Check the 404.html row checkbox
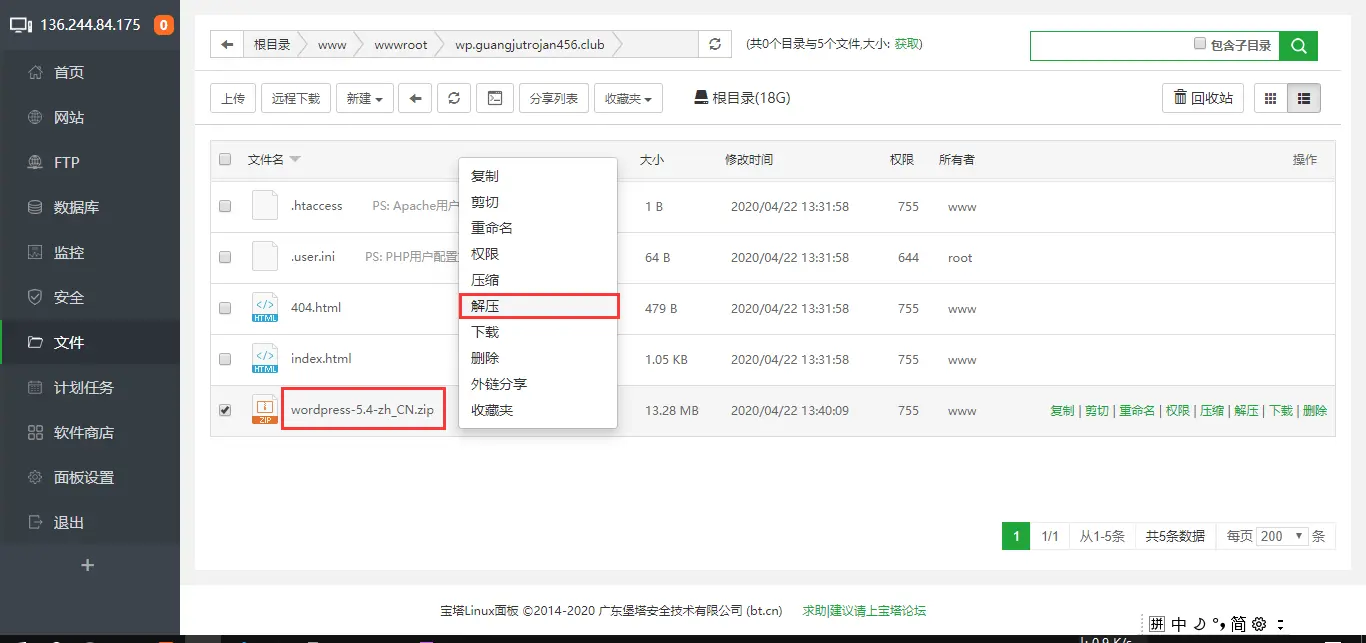Screen dimensions: 1366x643 point(225,308)
